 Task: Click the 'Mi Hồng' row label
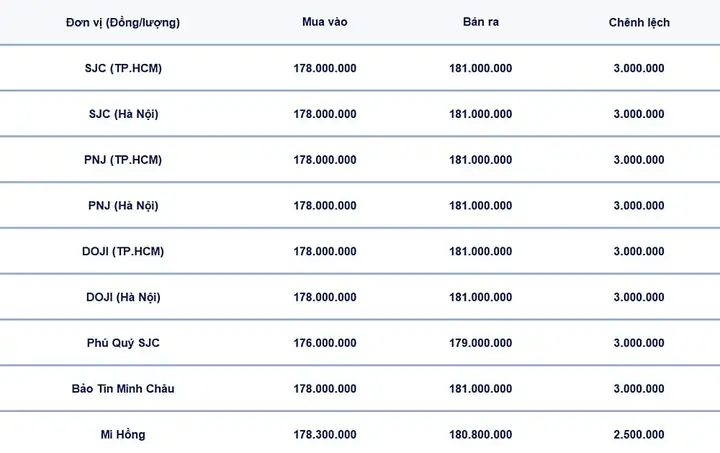[123, 434]
